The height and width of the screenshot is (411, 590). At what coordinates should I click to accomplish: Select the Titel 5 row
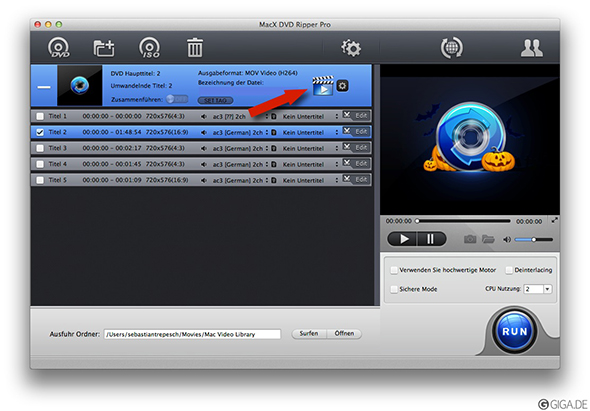[201, 180]
